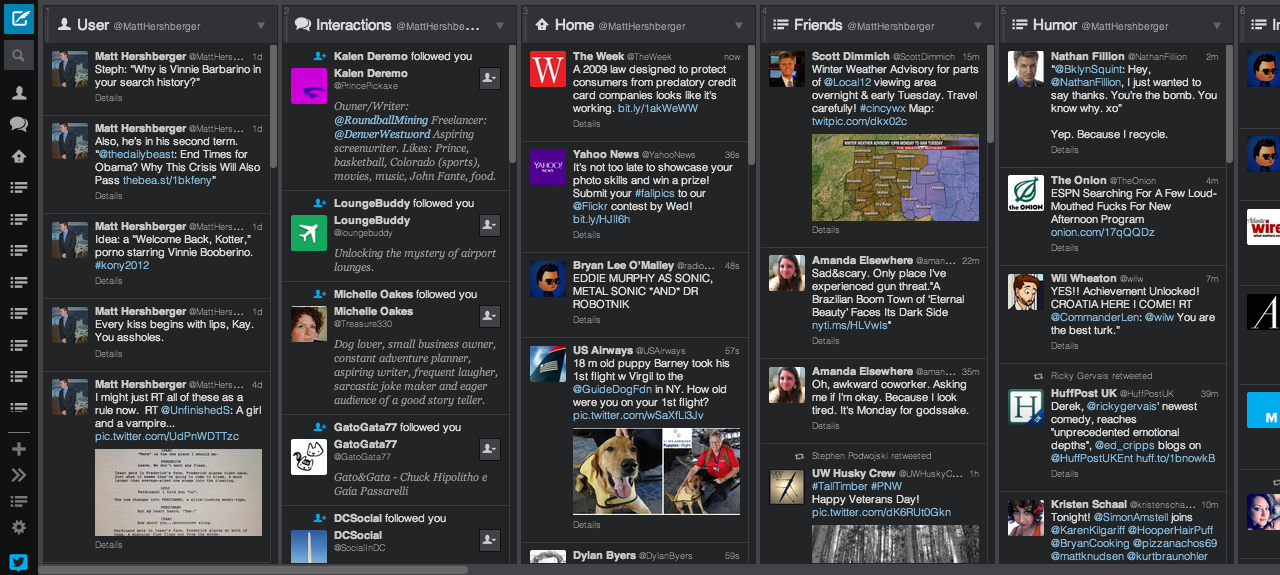Click the house icon in Home column header
The height and width of the screenshot is (575, 1280).
point(542,25)
